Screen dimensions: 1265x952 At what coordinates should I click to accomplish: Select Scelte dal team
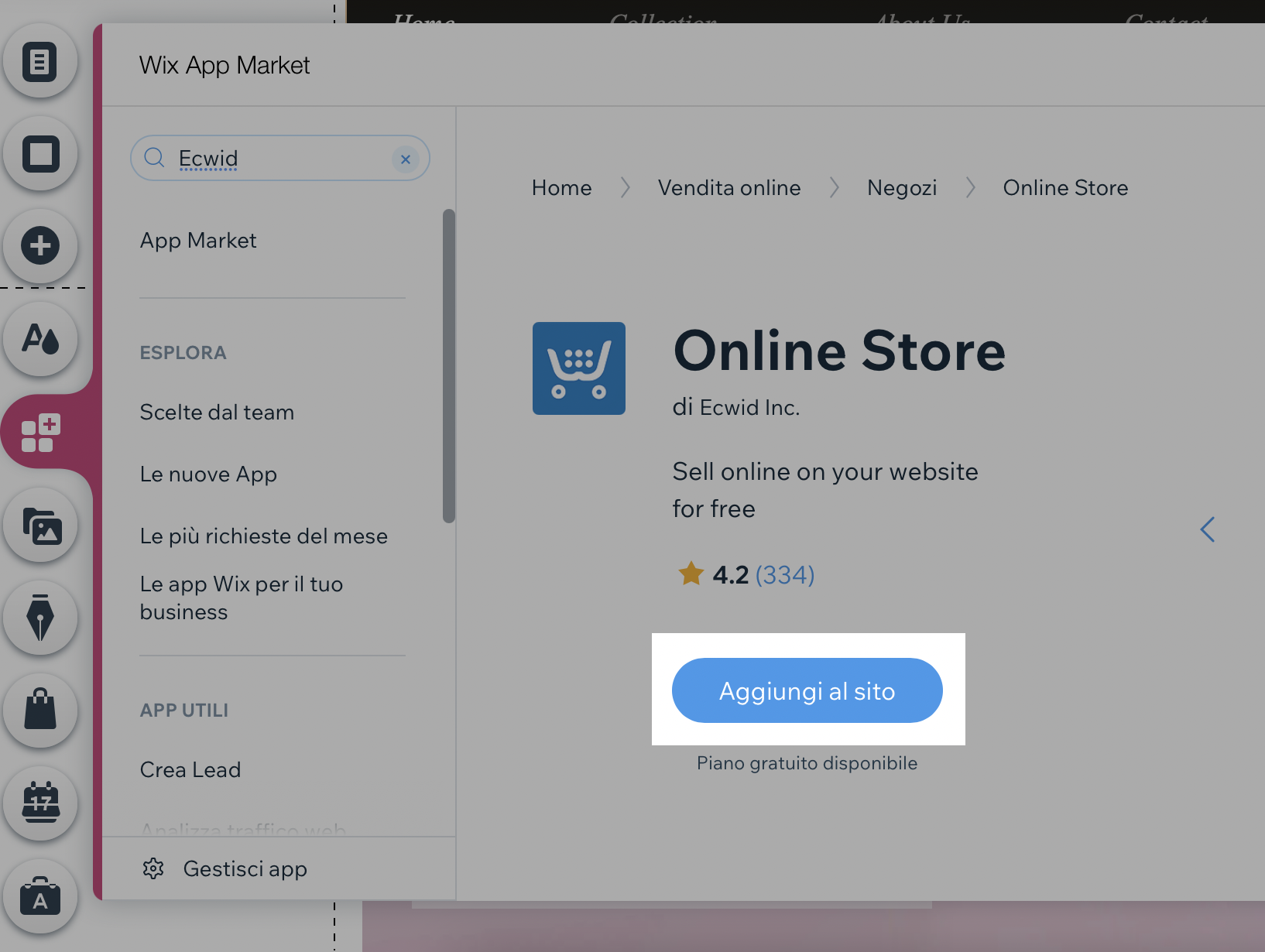coord(217,413)
